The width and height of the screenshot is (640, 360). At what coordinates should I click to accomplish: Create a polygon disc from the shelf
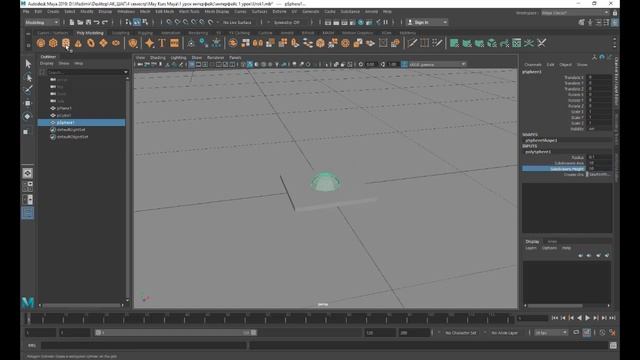click(116, 43)
